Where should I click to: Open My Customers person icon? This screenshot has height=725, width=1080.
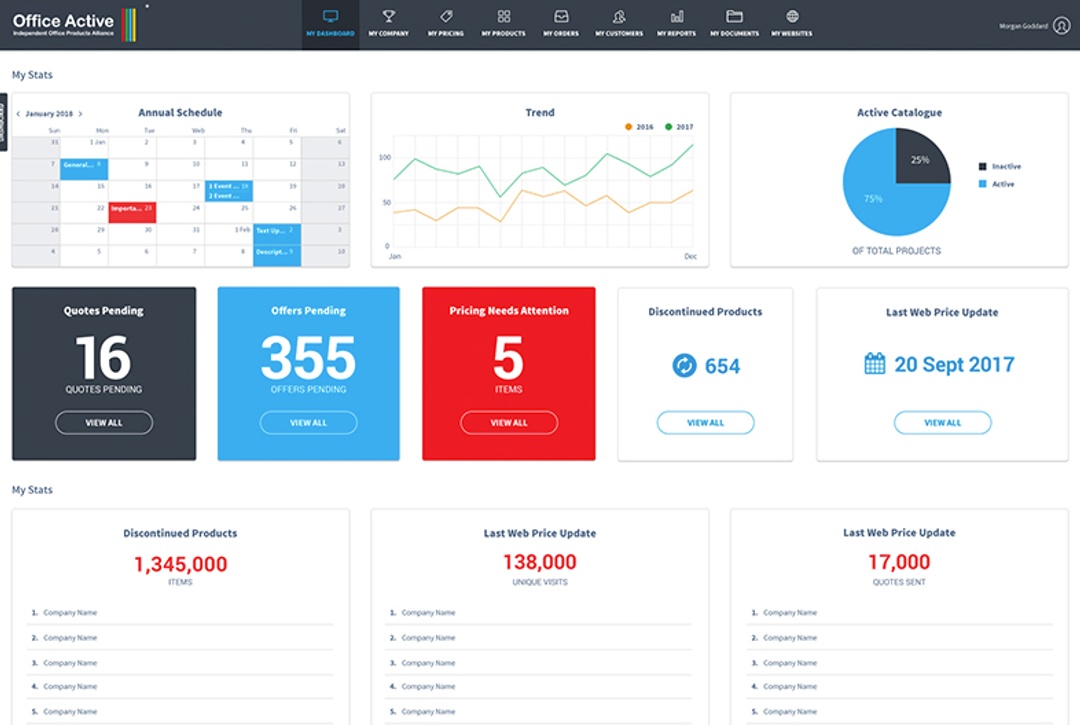click(x=619, y=17)
